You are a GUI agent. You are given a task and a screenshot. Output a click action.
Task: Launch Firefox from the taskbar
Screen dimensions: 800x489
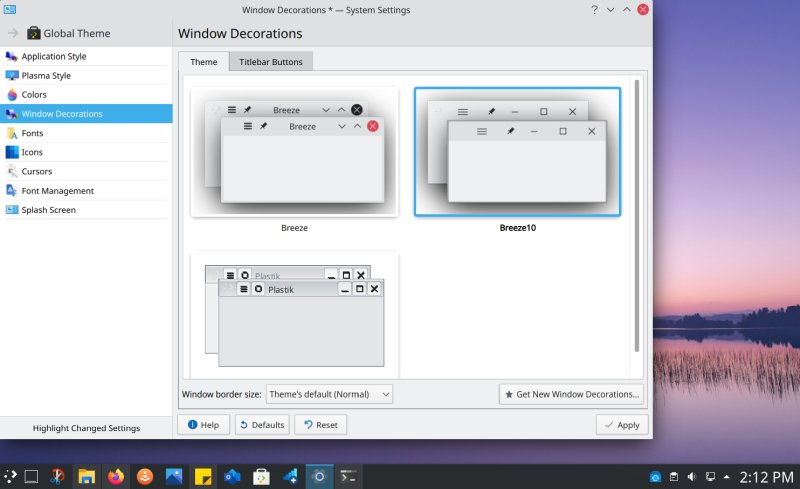(116, 476)
